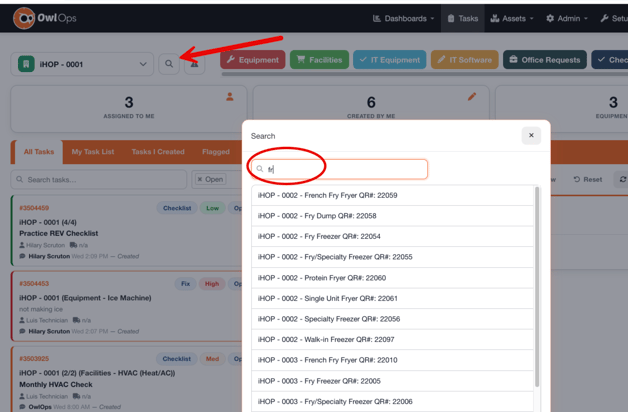Select iHOP - 0003 - French Fry Fryer QR#: 22010
Viewport: 628px width, 412px height.
pos(392,360)
